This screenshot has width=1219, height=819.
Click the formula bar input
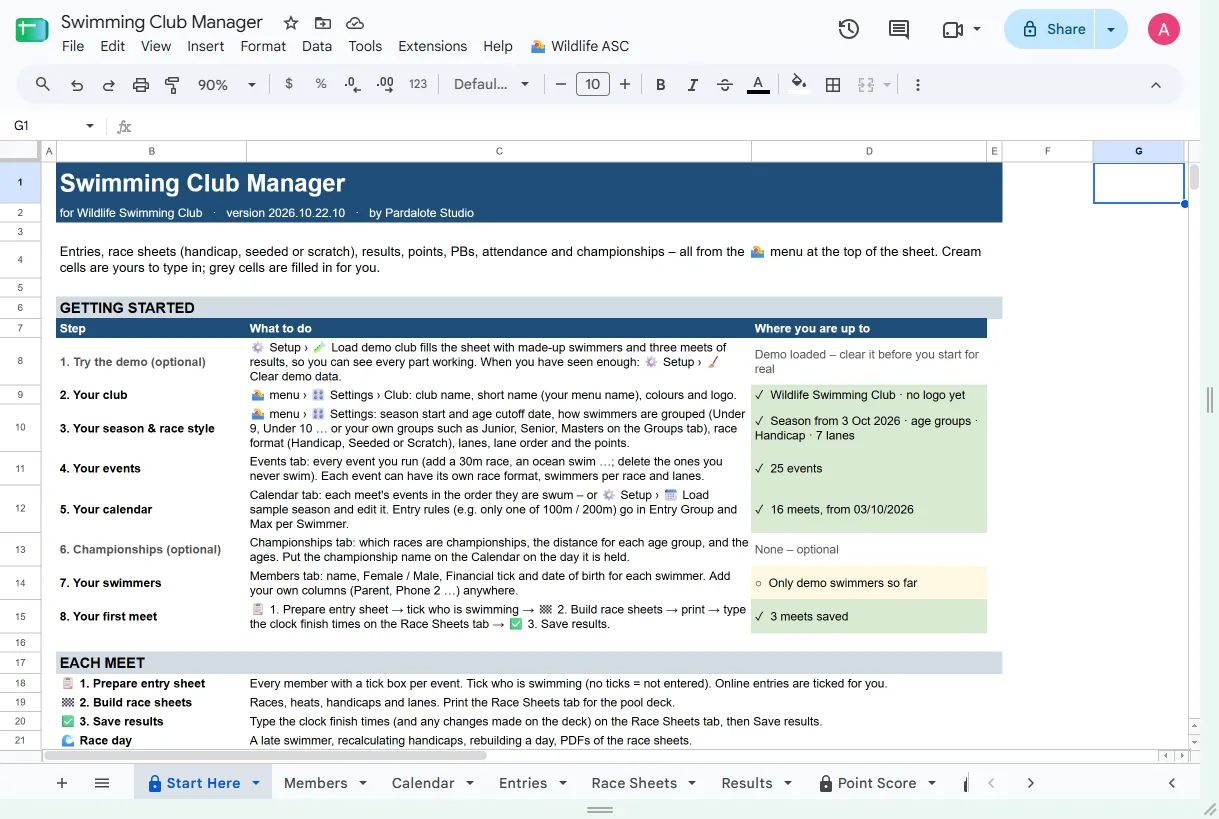670,126
